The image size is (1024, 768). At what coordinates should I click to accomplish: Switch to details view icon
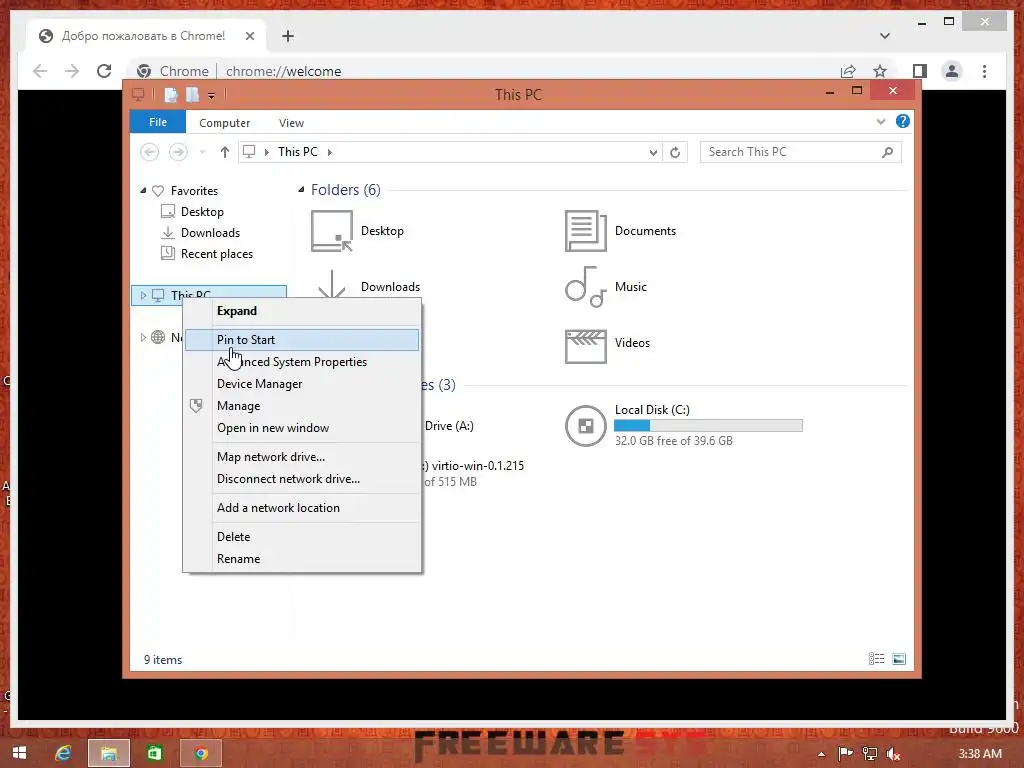tap(876, 659)
